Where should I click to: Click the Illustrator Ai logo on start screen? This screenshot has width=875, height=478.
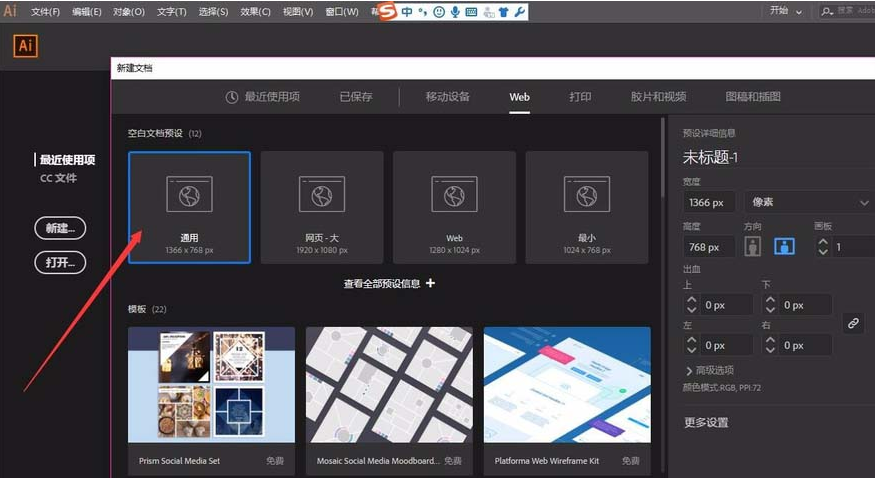tap(26, 46)
